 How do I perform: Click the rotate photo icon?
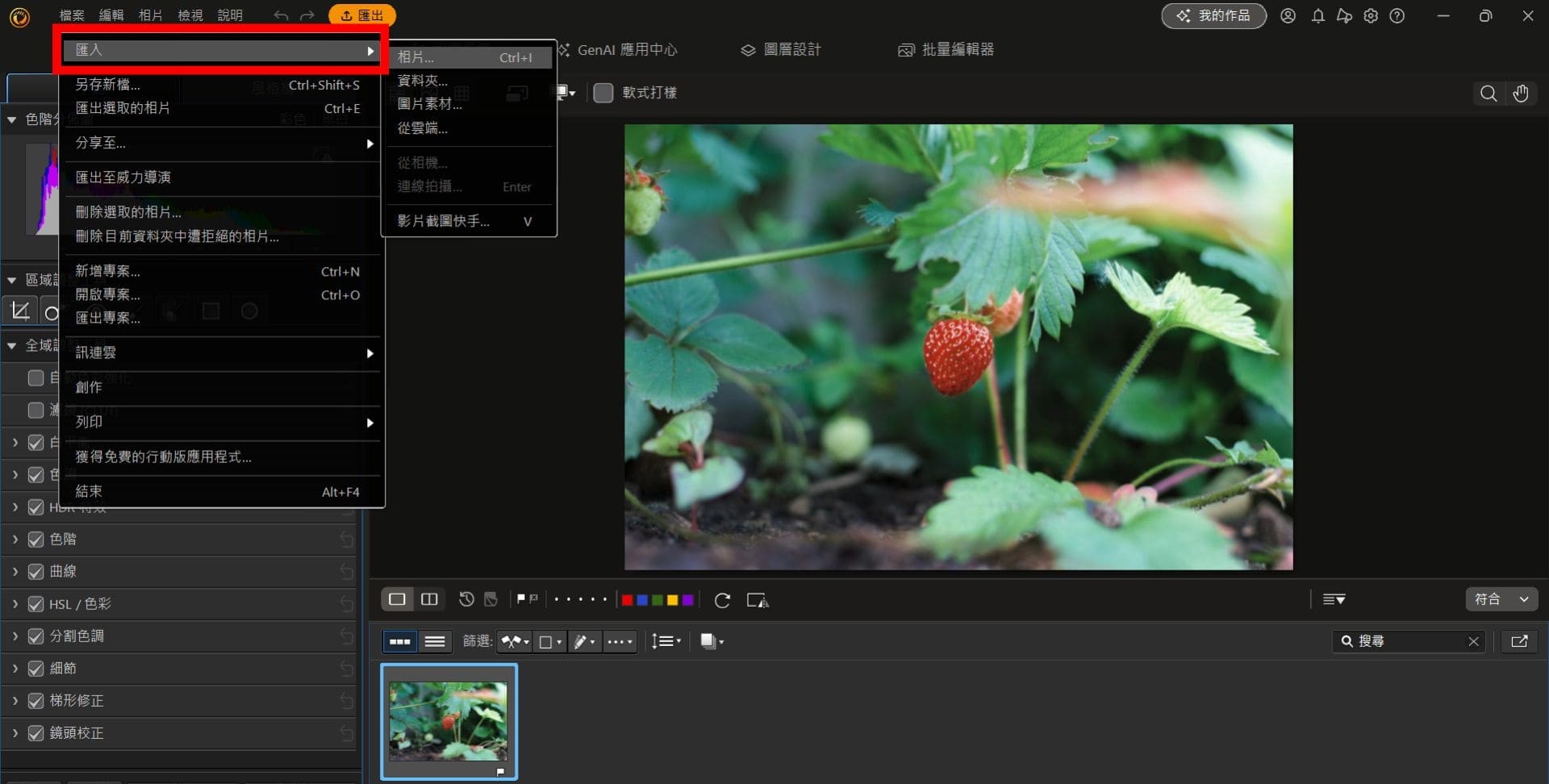[x=722, y=599]
